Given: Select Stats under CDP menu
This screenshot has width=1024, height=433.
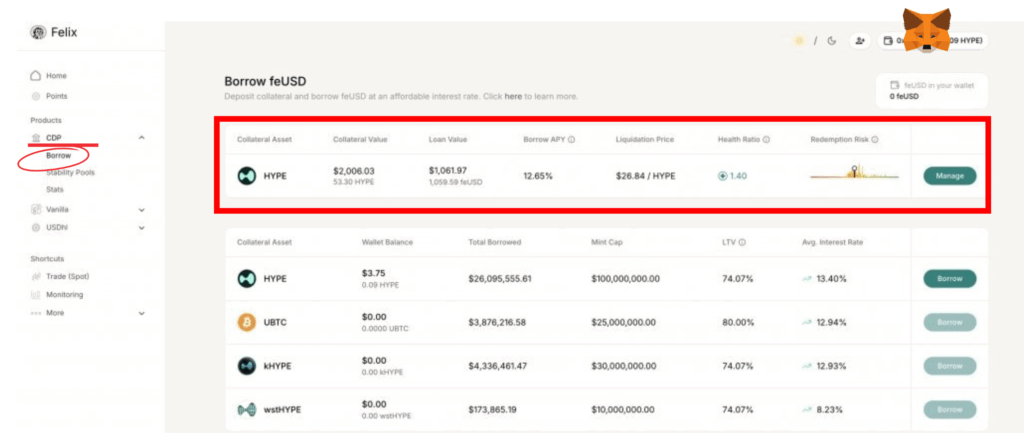Looking at the screenshot, I should click(x=56, y=189).
